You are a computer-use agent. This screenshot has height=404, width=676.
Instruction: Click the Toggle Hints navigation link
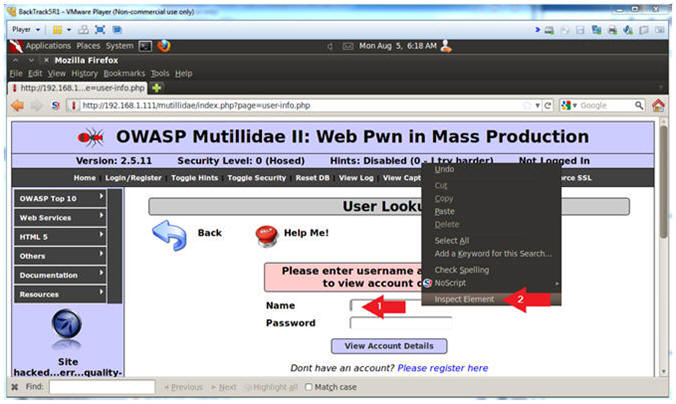coord(194,178)
